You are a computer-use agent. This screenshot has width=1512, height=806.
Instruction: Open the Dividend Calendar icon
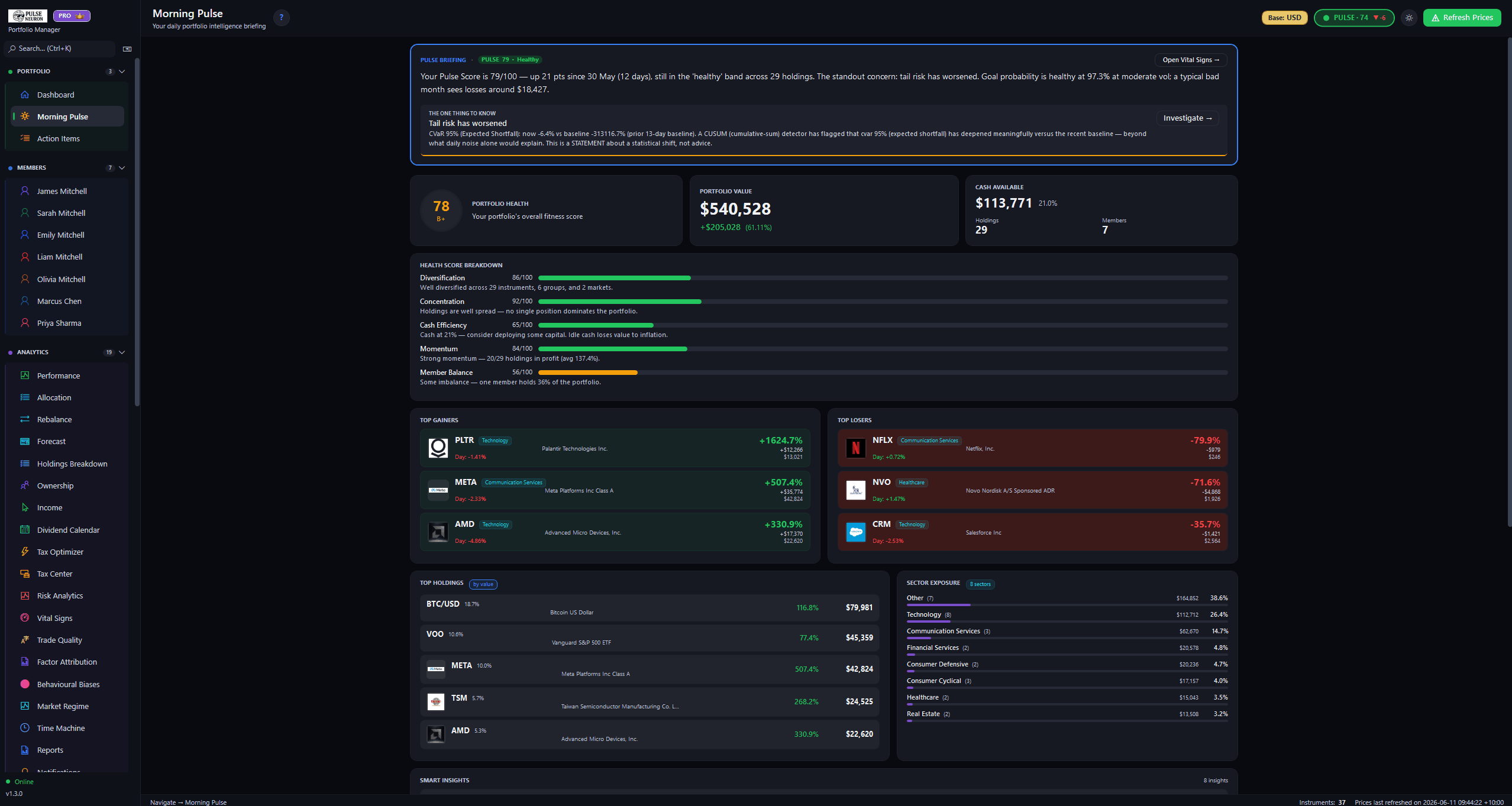[x=25, y=530]
